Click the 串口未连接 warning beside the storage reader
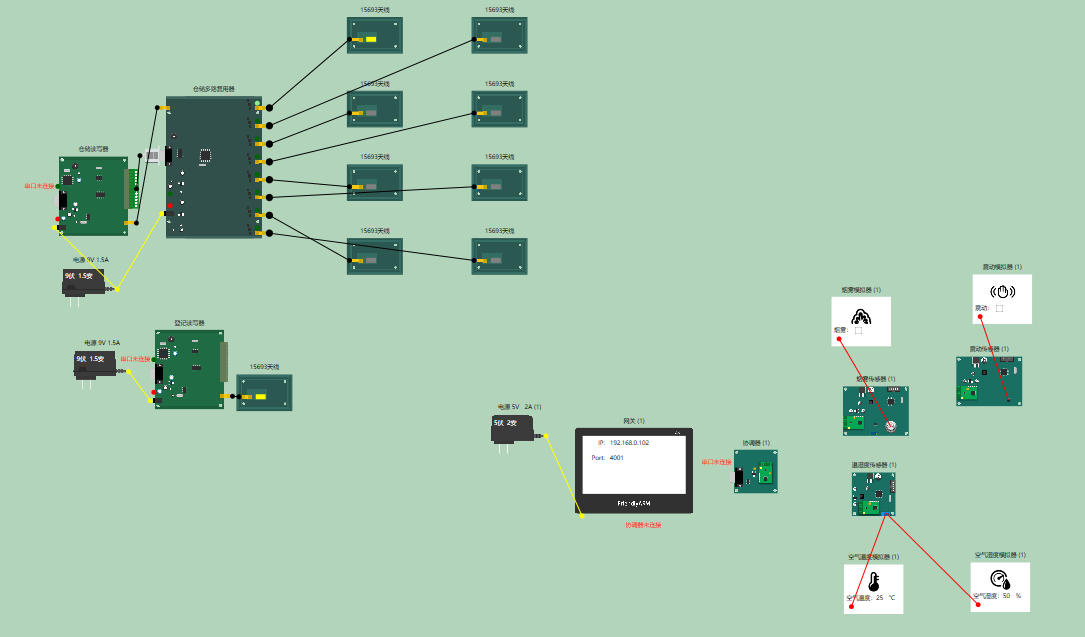 [x=39, y=186]
